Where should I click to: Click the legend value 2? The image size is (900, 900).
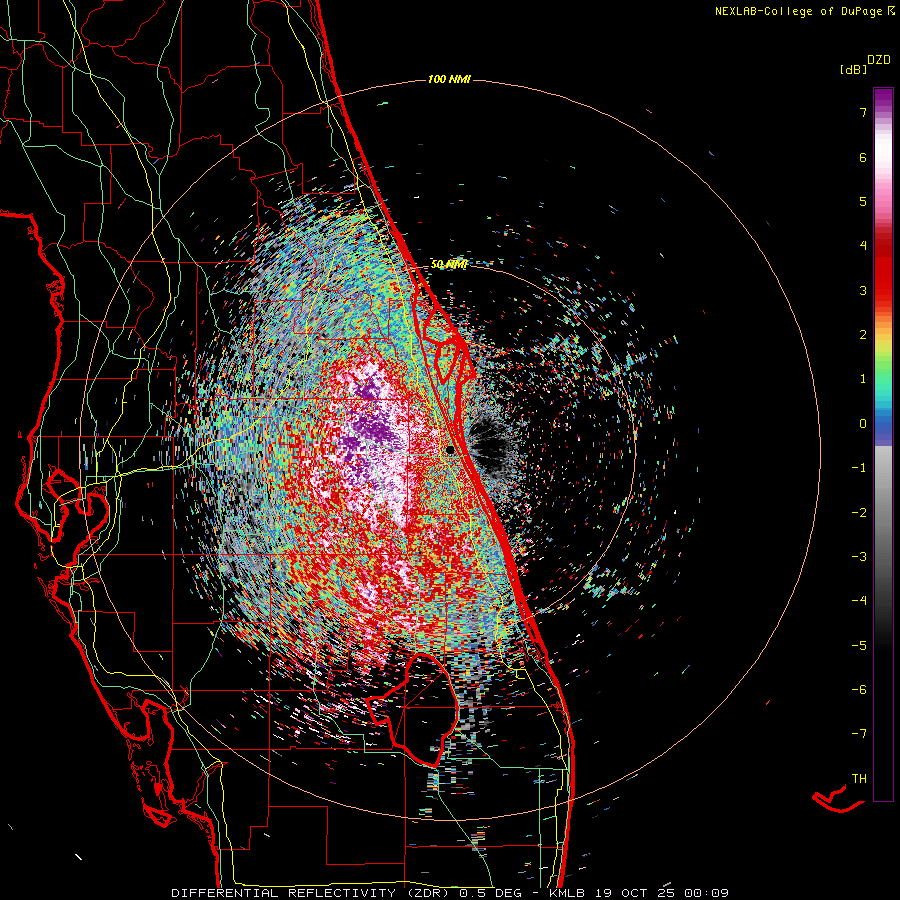click(x=863, y=335)
